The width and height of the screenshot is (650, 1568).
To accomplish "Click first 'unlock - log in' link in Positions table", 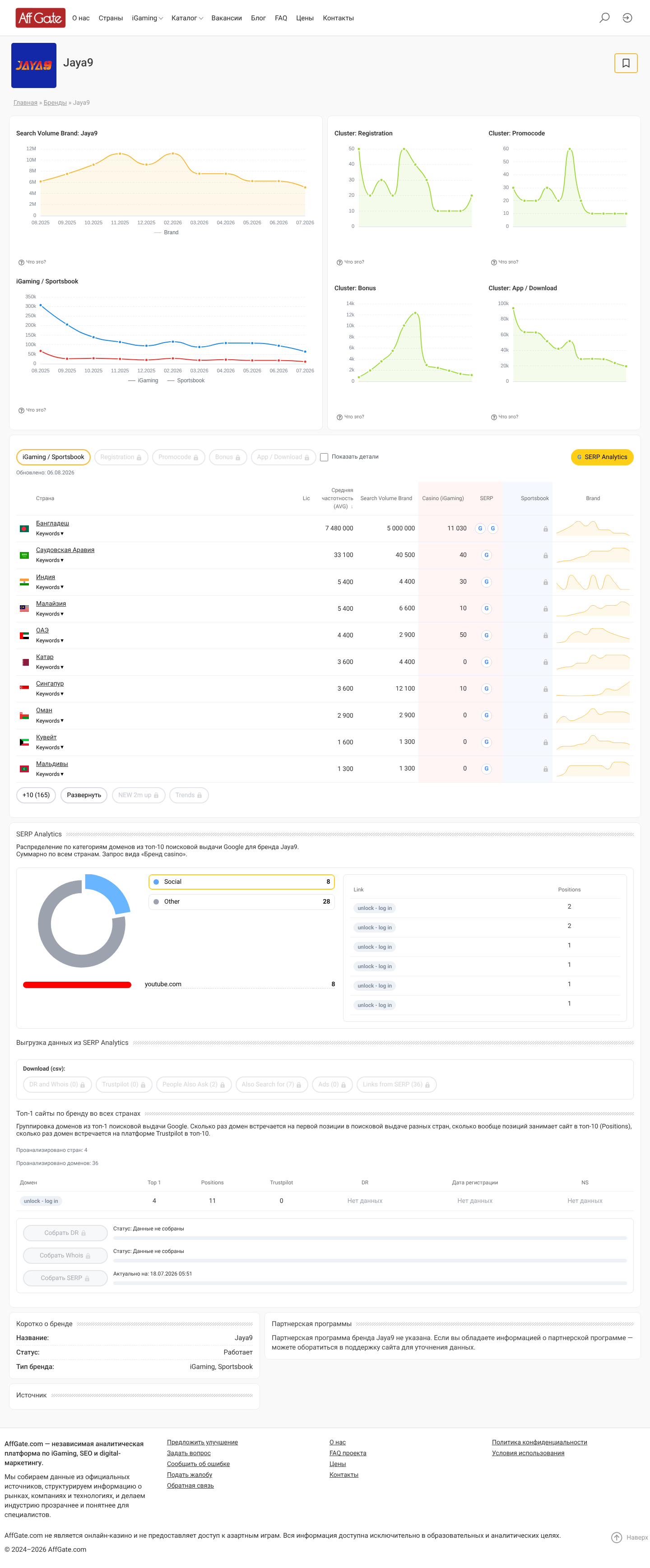I will coord(374,908).
